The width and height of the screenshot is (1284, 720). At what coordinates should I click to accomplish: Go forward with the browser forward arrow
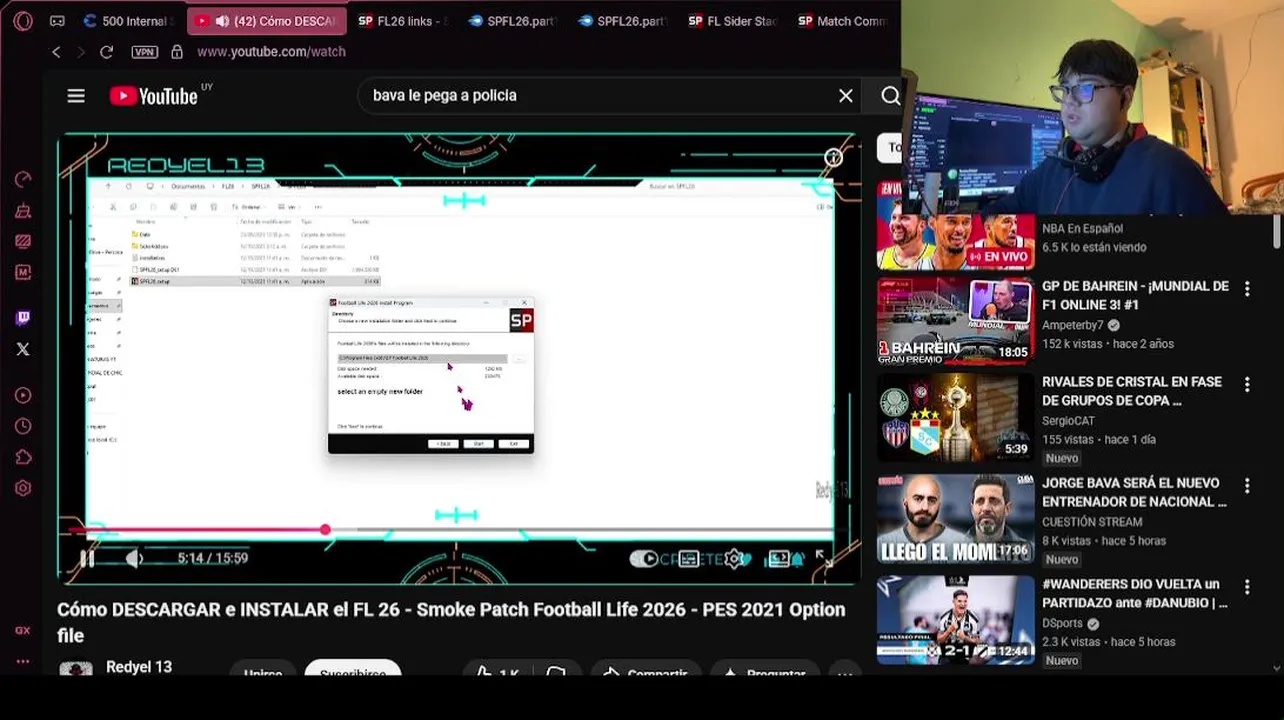click(81, 52)
